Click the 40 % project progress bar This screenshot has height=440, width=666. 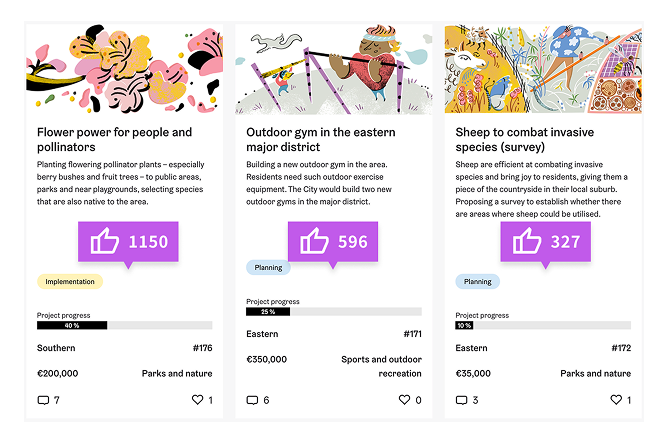124,325
